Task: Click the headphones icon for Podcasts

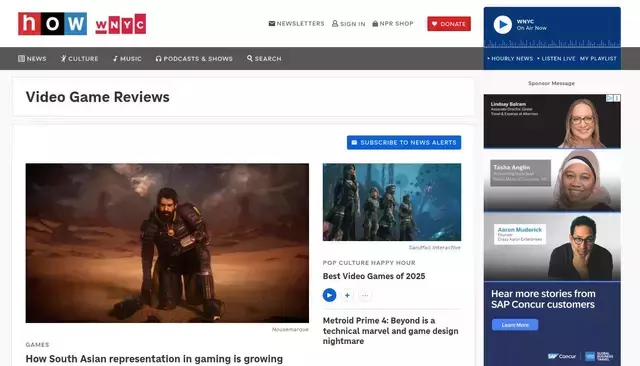Action: (158, 59)
